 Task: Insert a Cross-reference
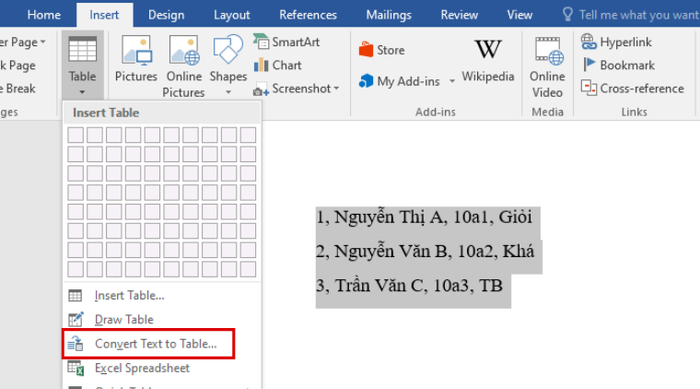[632, 88]
